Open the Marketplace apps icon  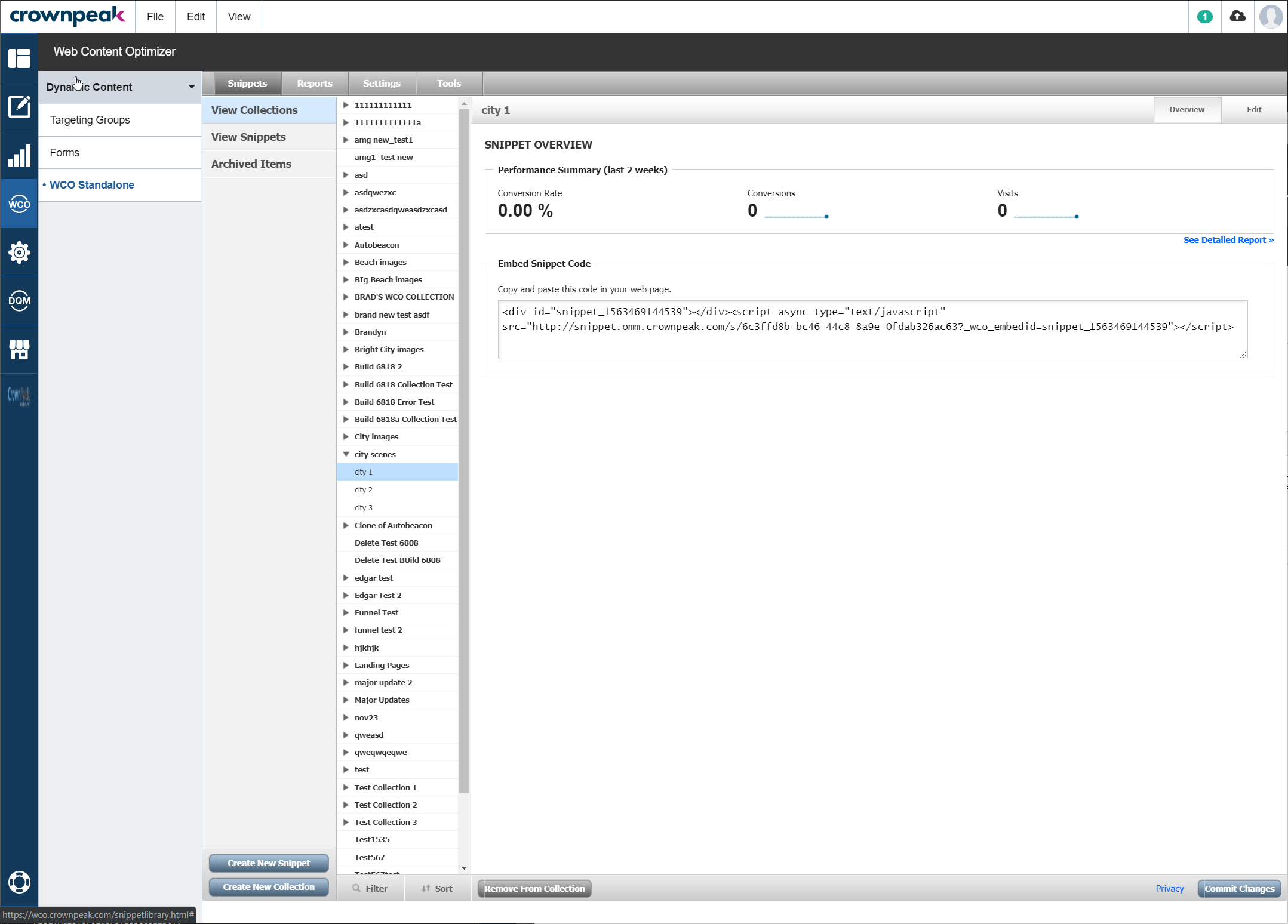click(x=19, y=349)
